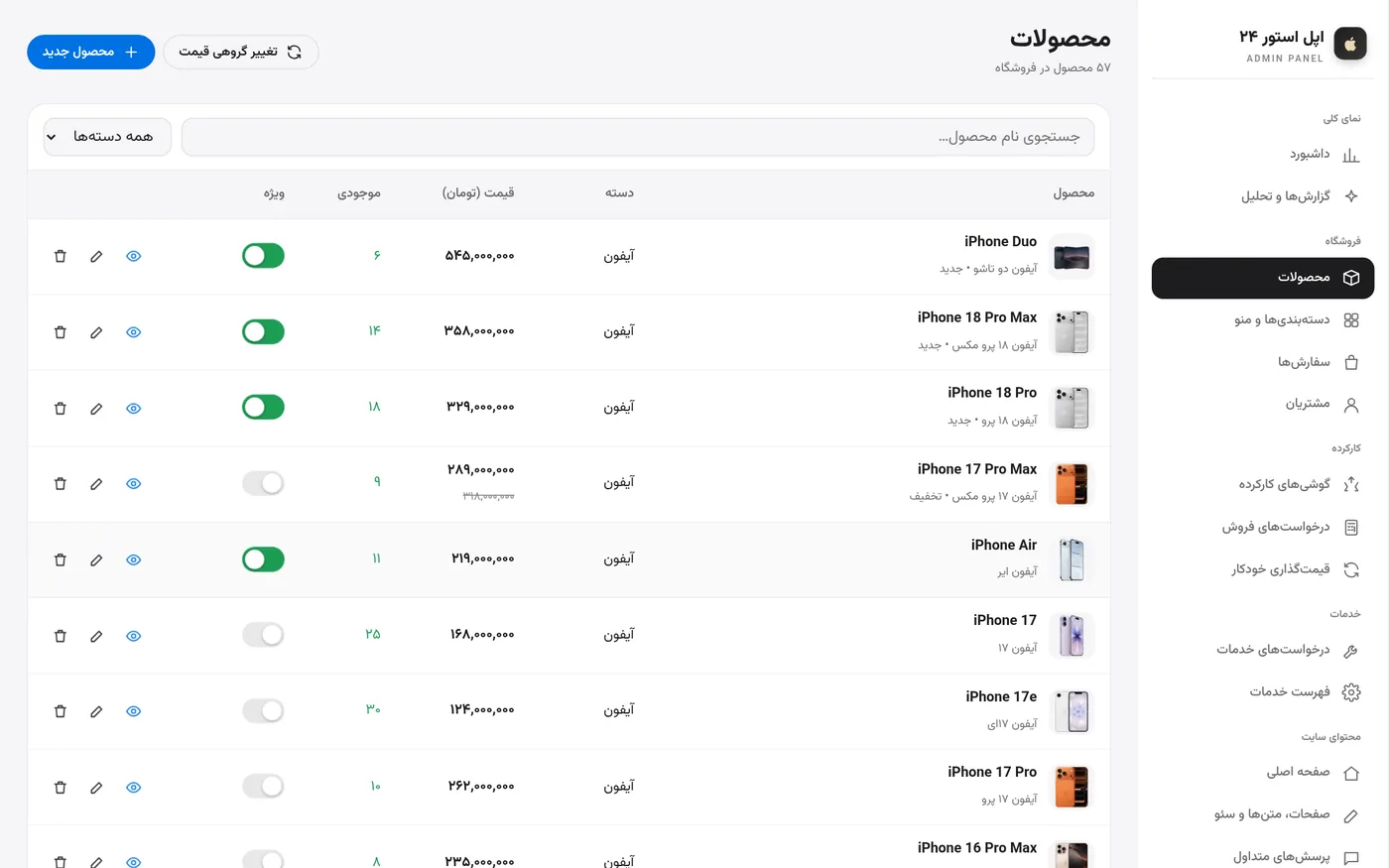1389x868 pixels.
Task: Click the موجودی column header
Action: [x=359, y=193]
